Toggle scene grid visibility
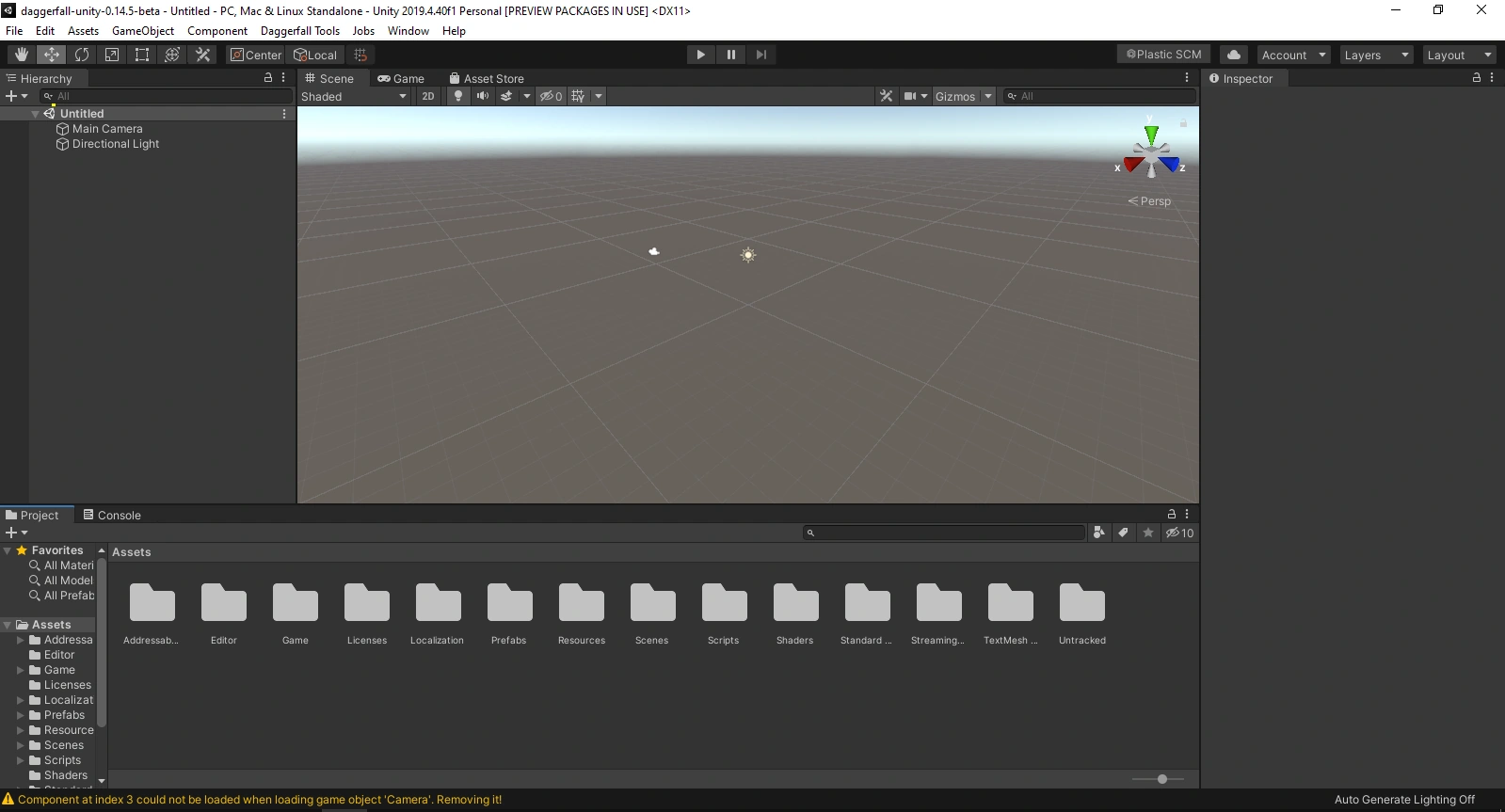 tap(578, 96)
